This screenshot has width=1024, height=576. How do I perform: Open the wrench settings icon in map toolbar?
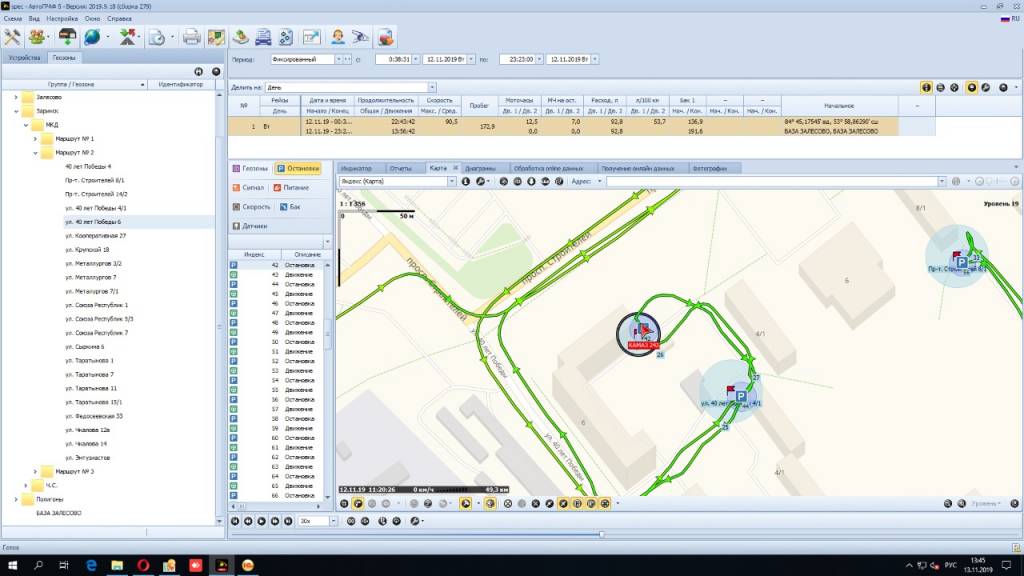pos(481,182)
